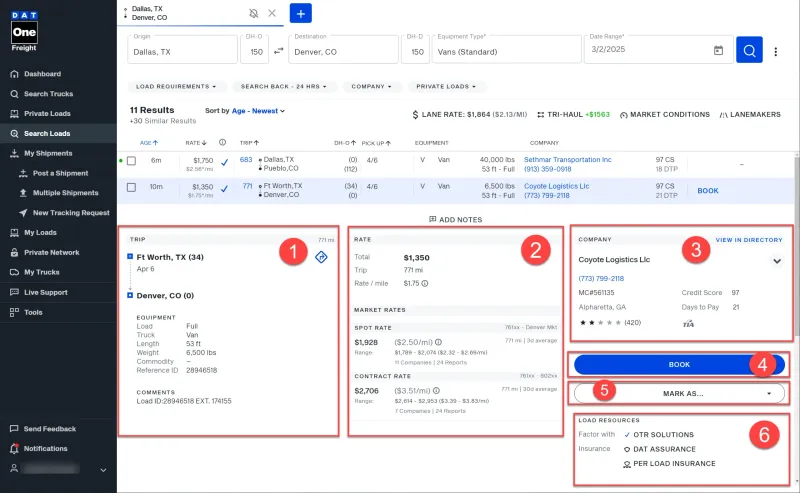
Task: Sort results by Trip column
Action: click(249, 143)
